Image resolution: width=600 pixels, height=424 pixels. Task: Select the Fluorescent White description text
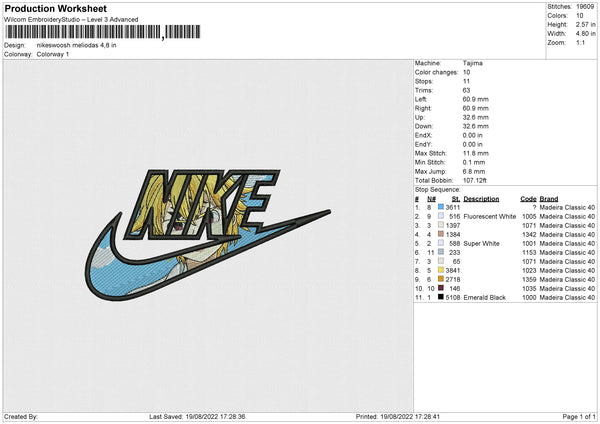pyautogui.click(x=490, y=217)
